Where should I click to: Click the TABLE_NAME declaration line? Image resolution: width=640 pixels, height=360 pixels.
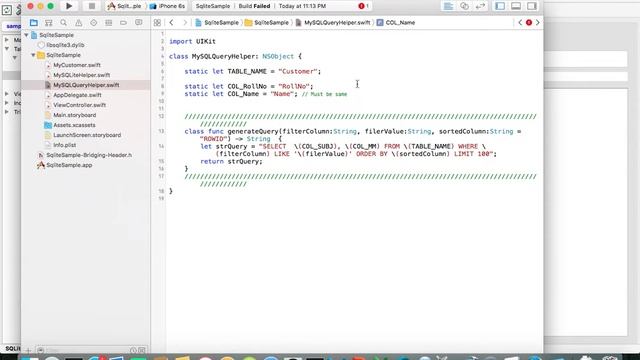click(253, 71)
